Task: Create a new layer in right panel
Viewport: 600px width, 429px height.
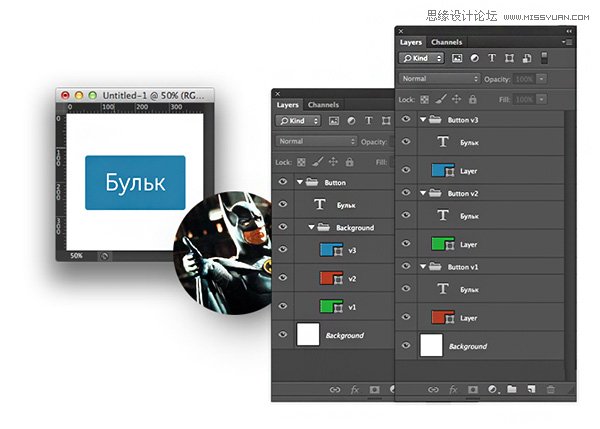Action: pyautogui.click(x=531, y=388)
